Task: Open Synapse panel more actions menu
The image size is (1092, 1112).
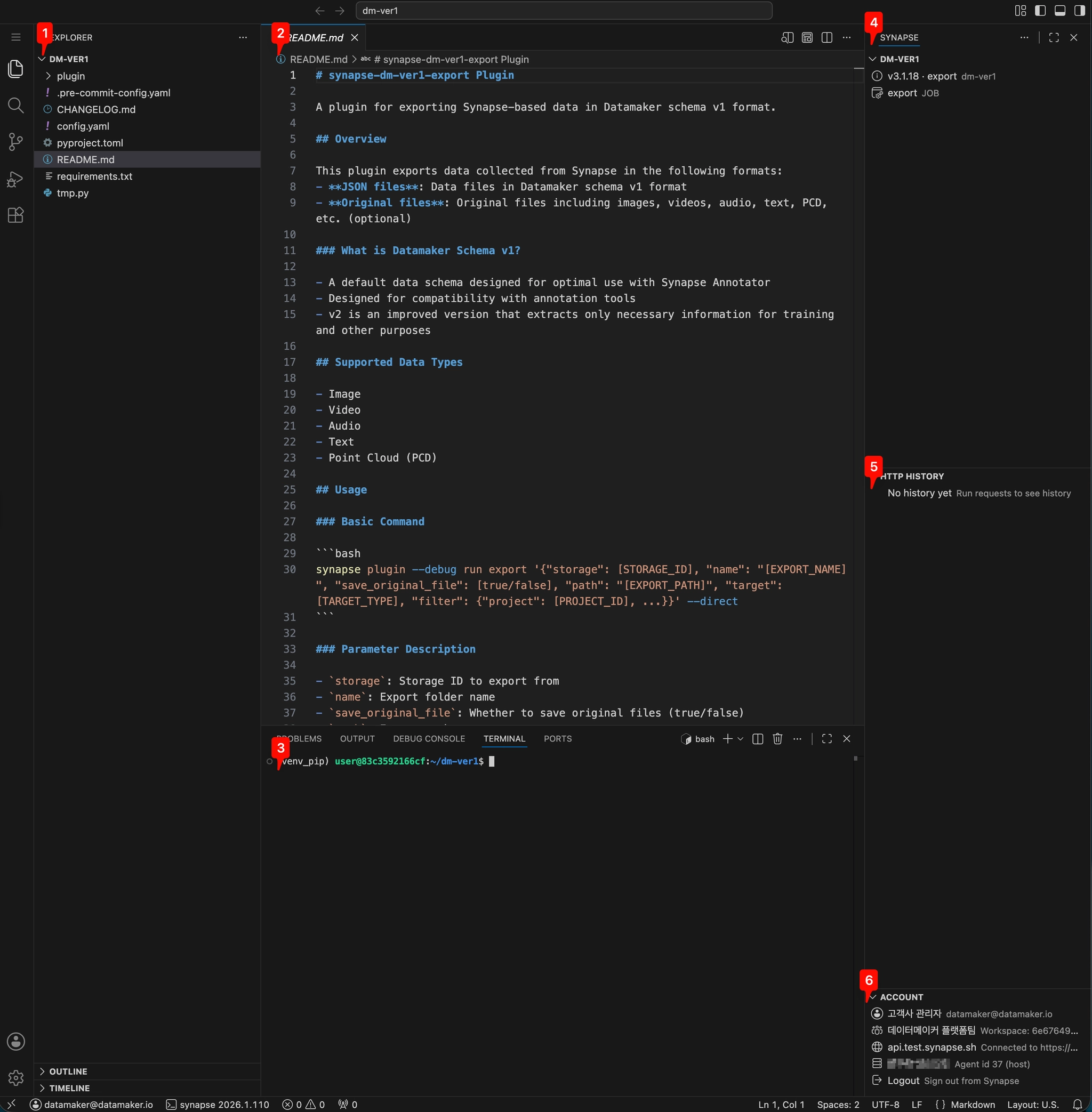Action: pos(1024,37)
